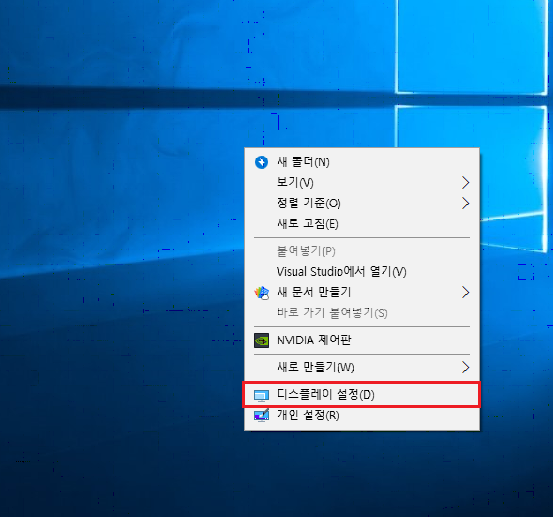Viewport: 553px width, 517px height.
Task: Select 새로 고침(E) to refresh desktop
Action: [x=362, y=224]
